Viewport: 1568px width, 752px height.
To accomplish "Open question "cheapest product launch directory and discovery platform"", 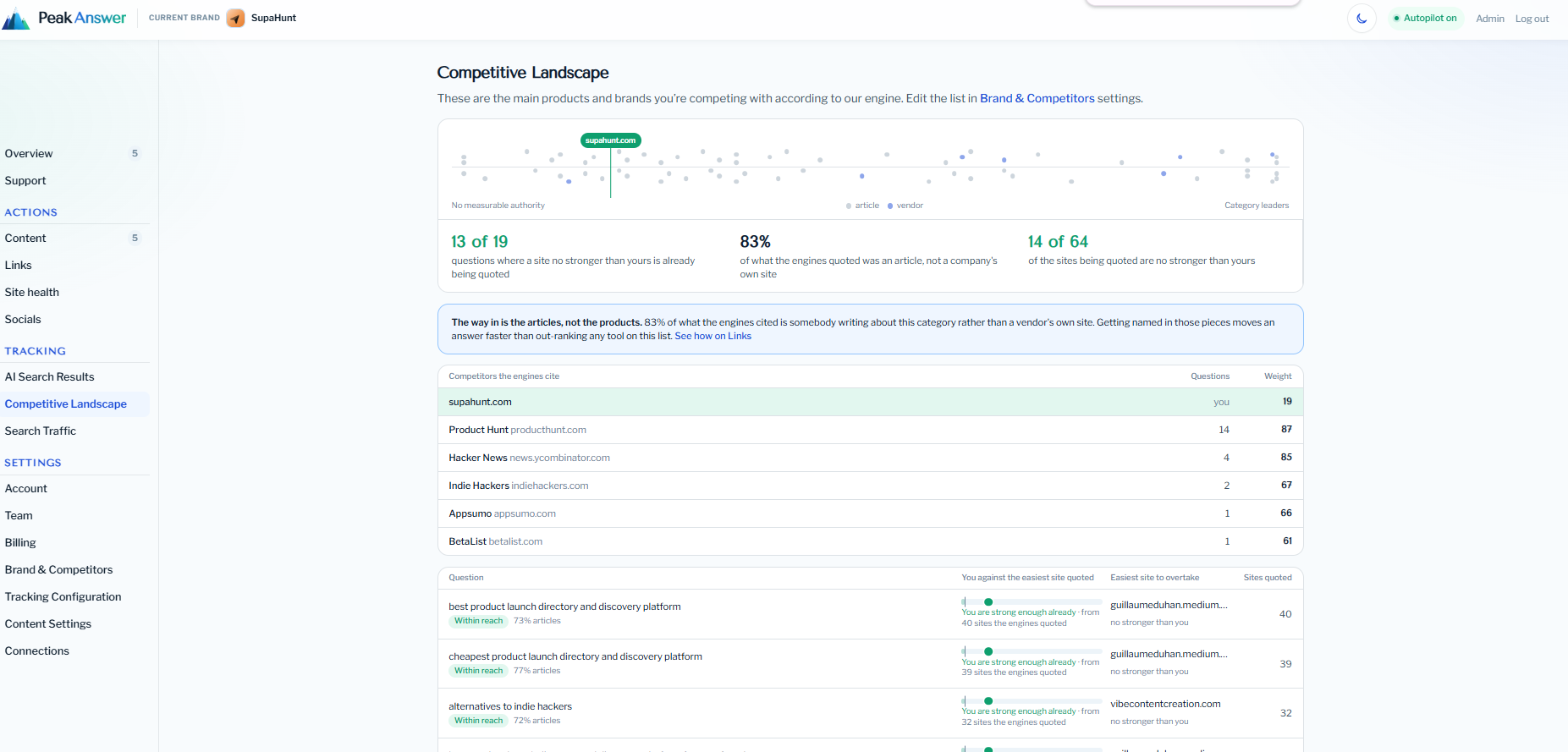I will tap(575, 656).
